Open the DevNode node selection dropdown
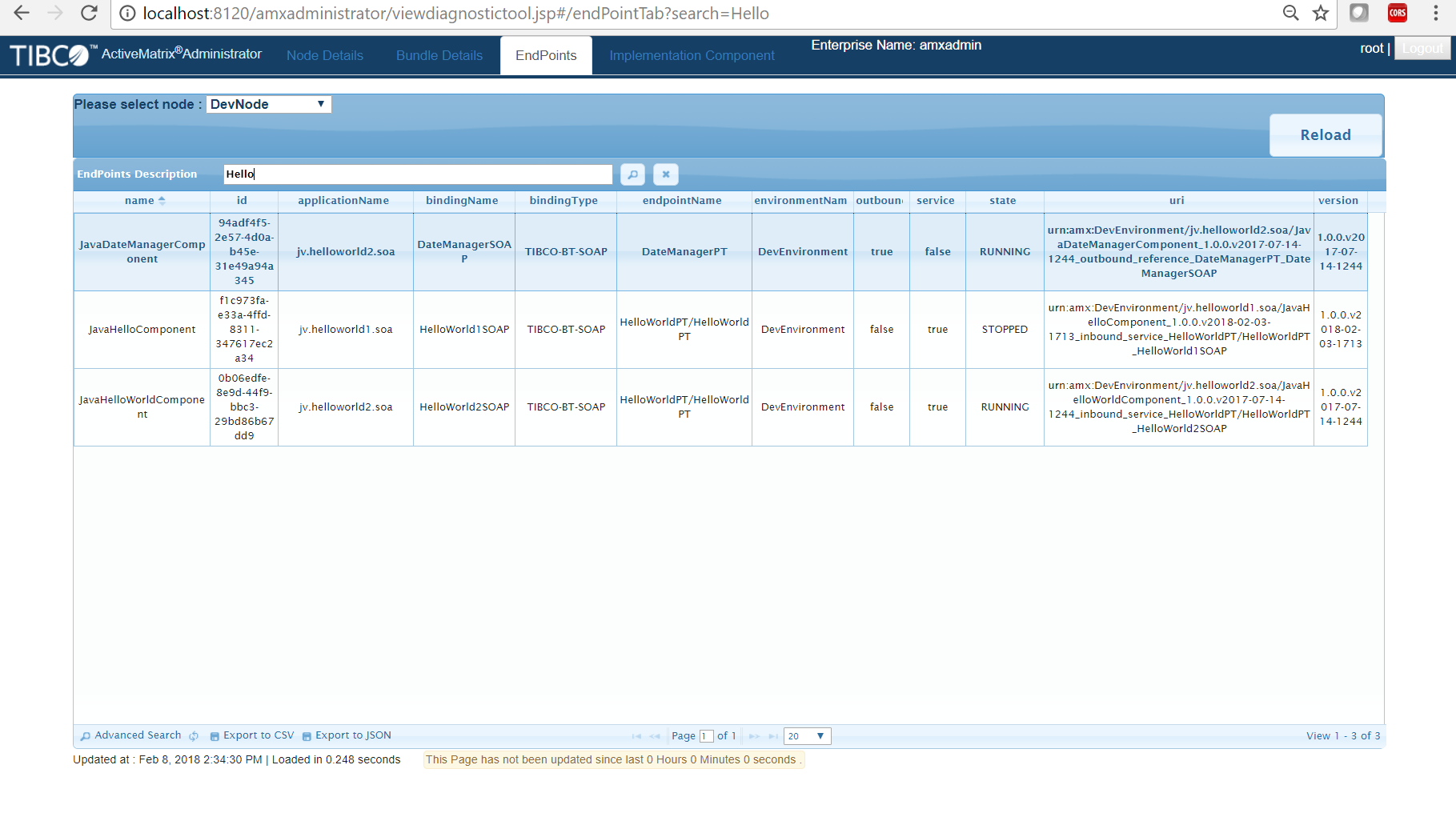The width and height of the screenshot is (1456, 821). click(268, 104)
